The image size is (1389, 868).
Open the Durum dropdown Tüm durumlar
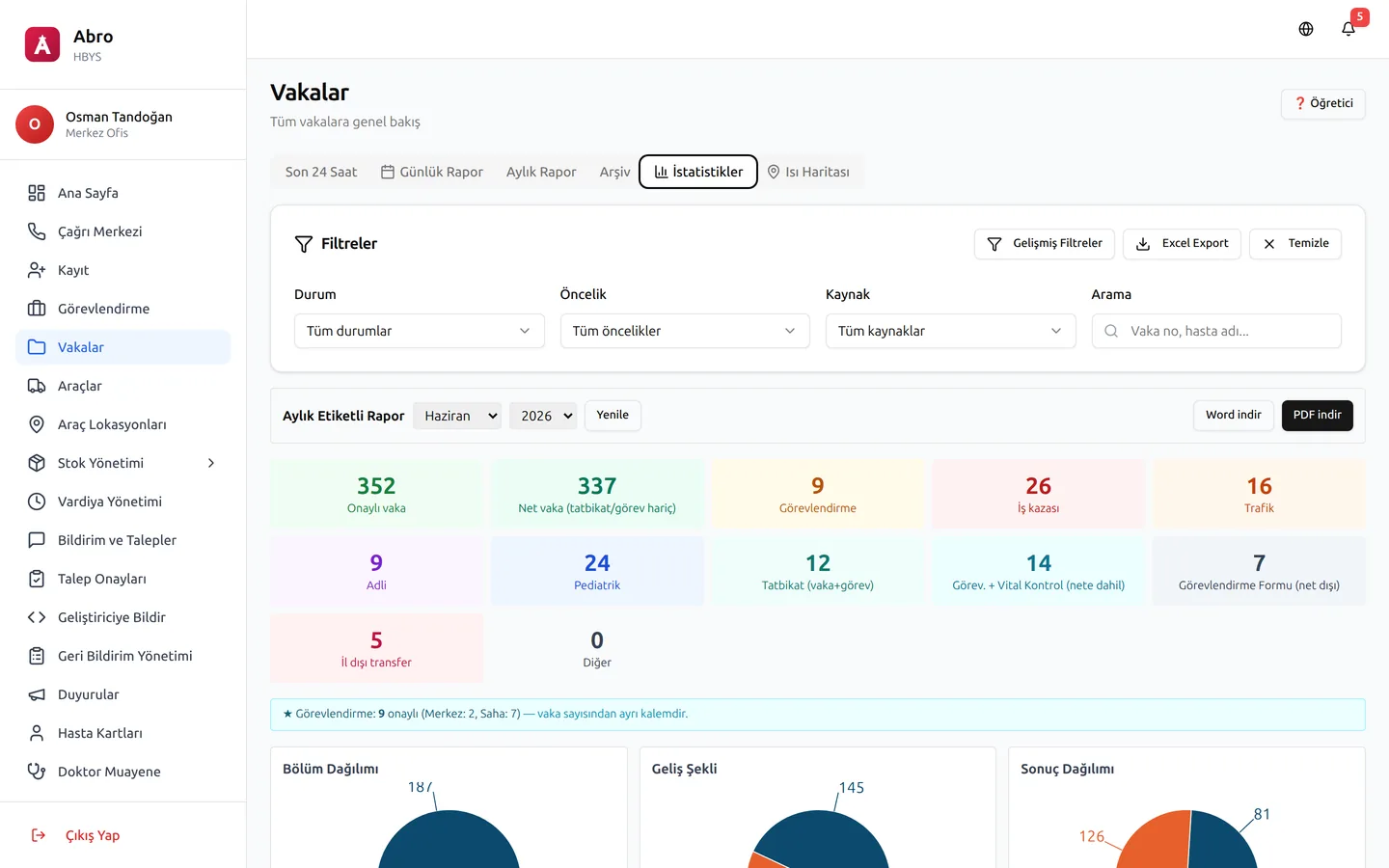[x=420, y=331]
